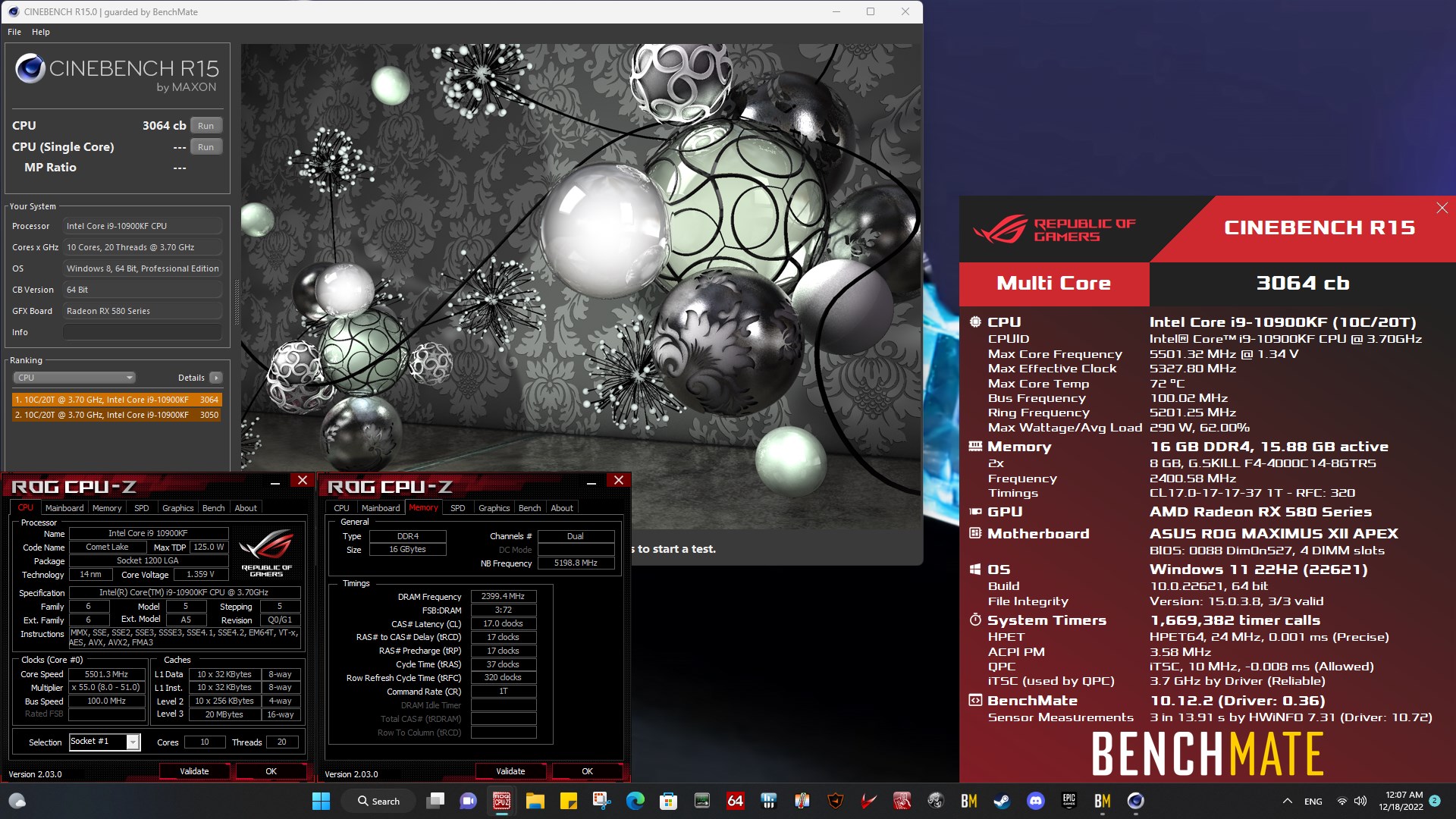Run the CPU multi-core benchmark
Image resolution: width=1456 pixels, height=819 pixels.
click(206, 126)
